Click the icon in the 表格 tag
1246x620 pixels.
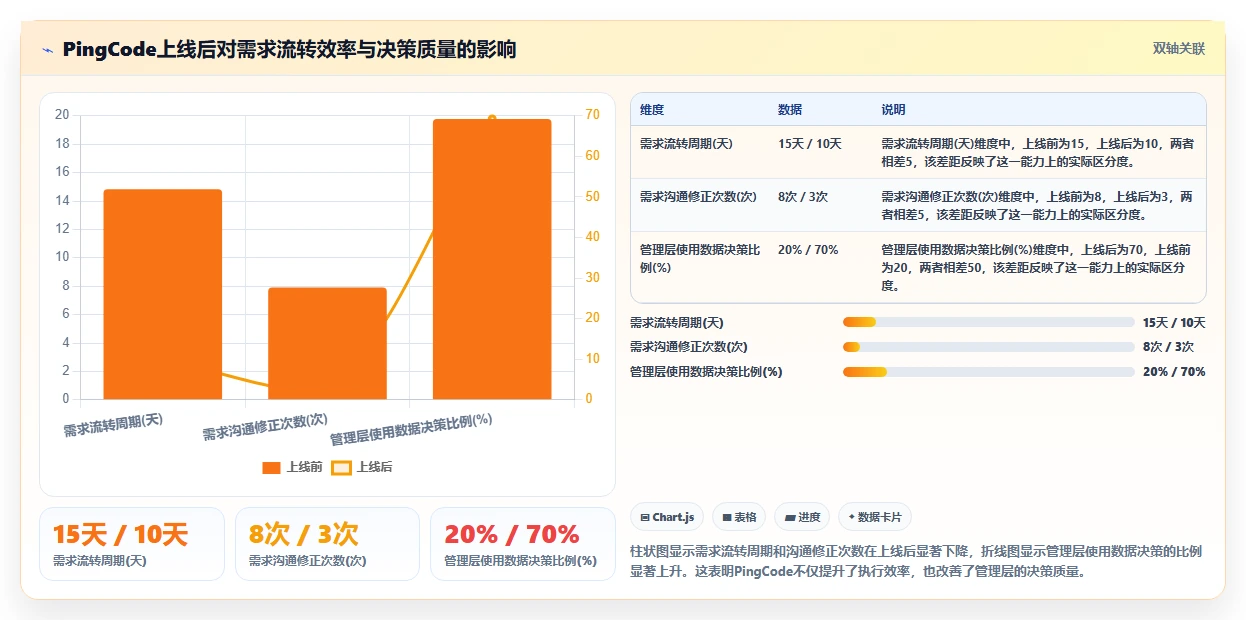tap(727, 517)
